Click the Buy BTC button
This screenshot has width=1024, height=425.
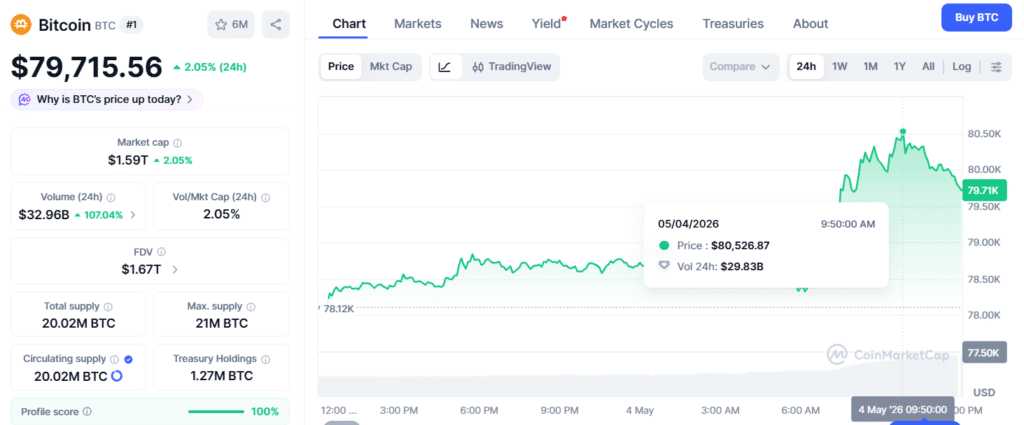click(x=976, y=18)
